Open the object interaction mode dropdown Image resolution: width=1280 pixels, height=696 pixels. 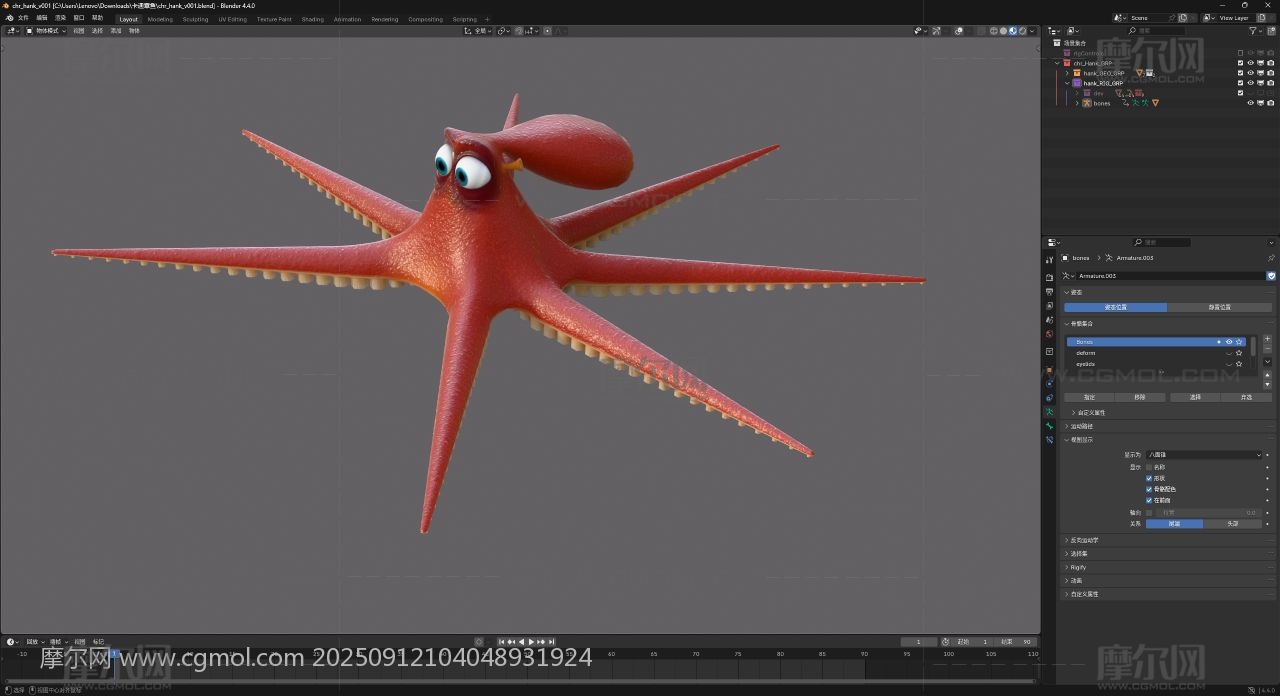point(46,31)
